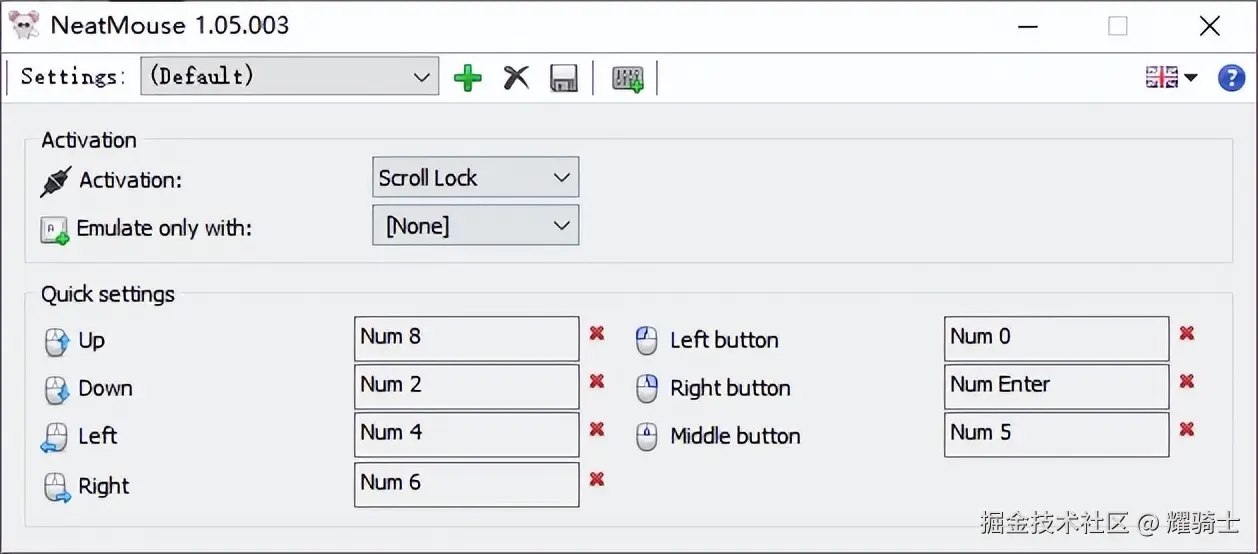Save settings with the floppy disk icon
Viewport: 1258px width, 554px height.
click(564, 78)
